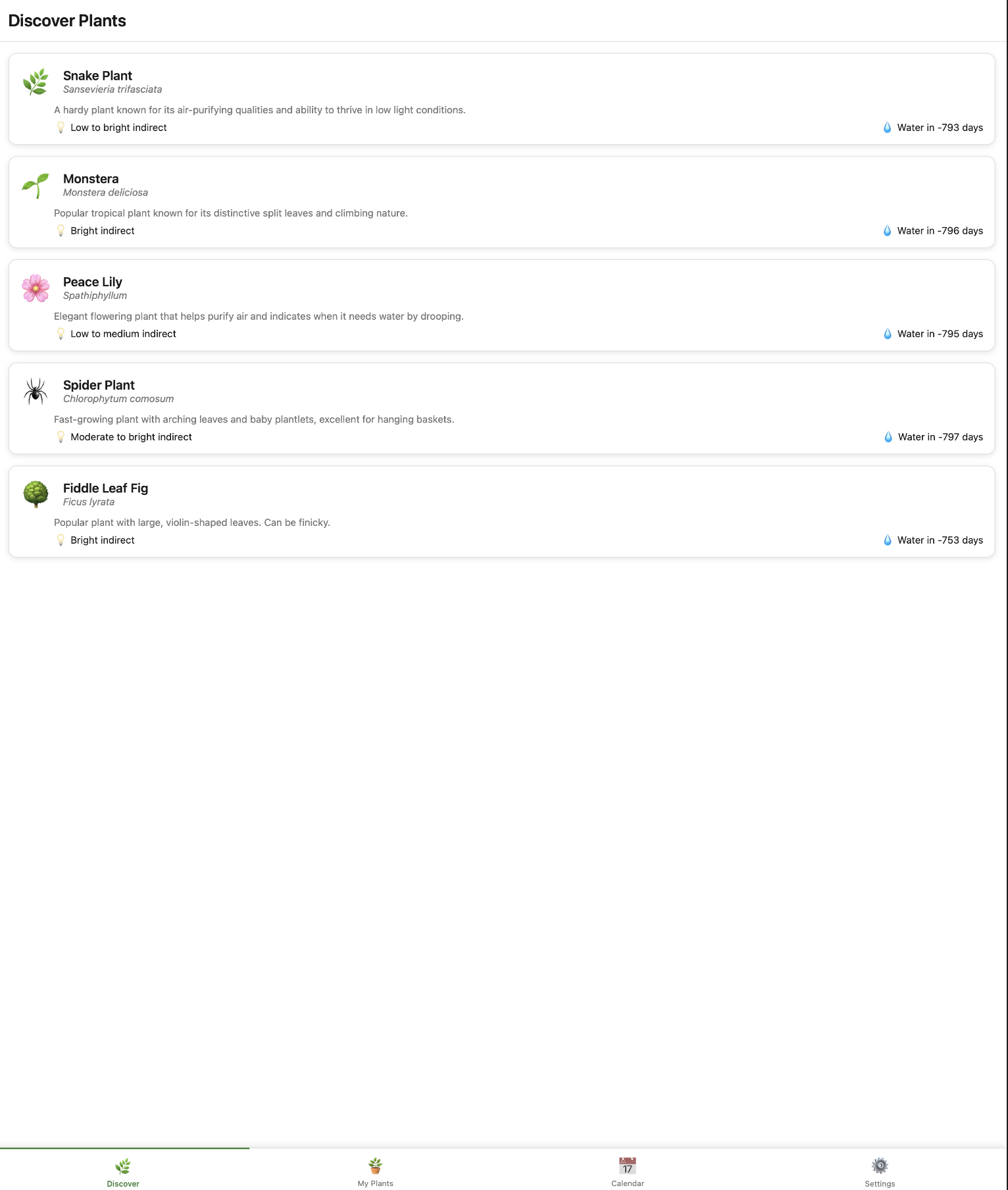Click the water droplet on Snake Plant card
The height and width of the screenshot is (1190, 1008).
(888, 127)
